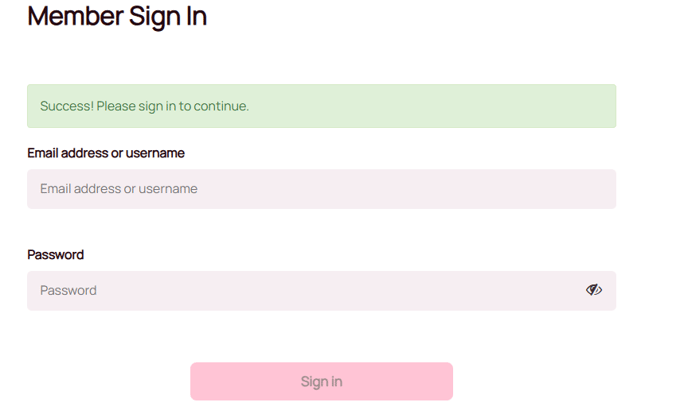
Task: Select the email field placeholder text
Action: point(118,189)
